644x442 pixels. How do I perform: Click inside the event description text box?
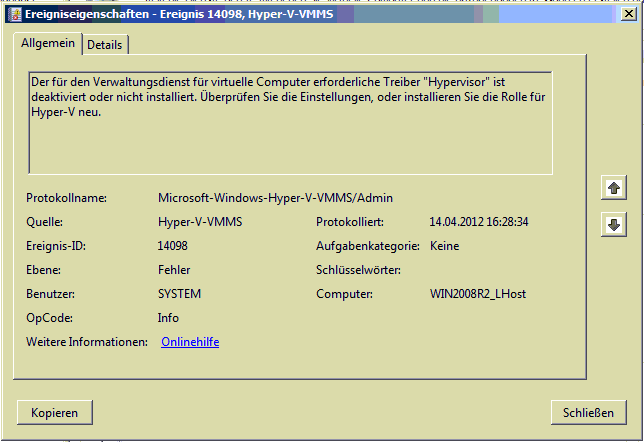tap(290, 123)
